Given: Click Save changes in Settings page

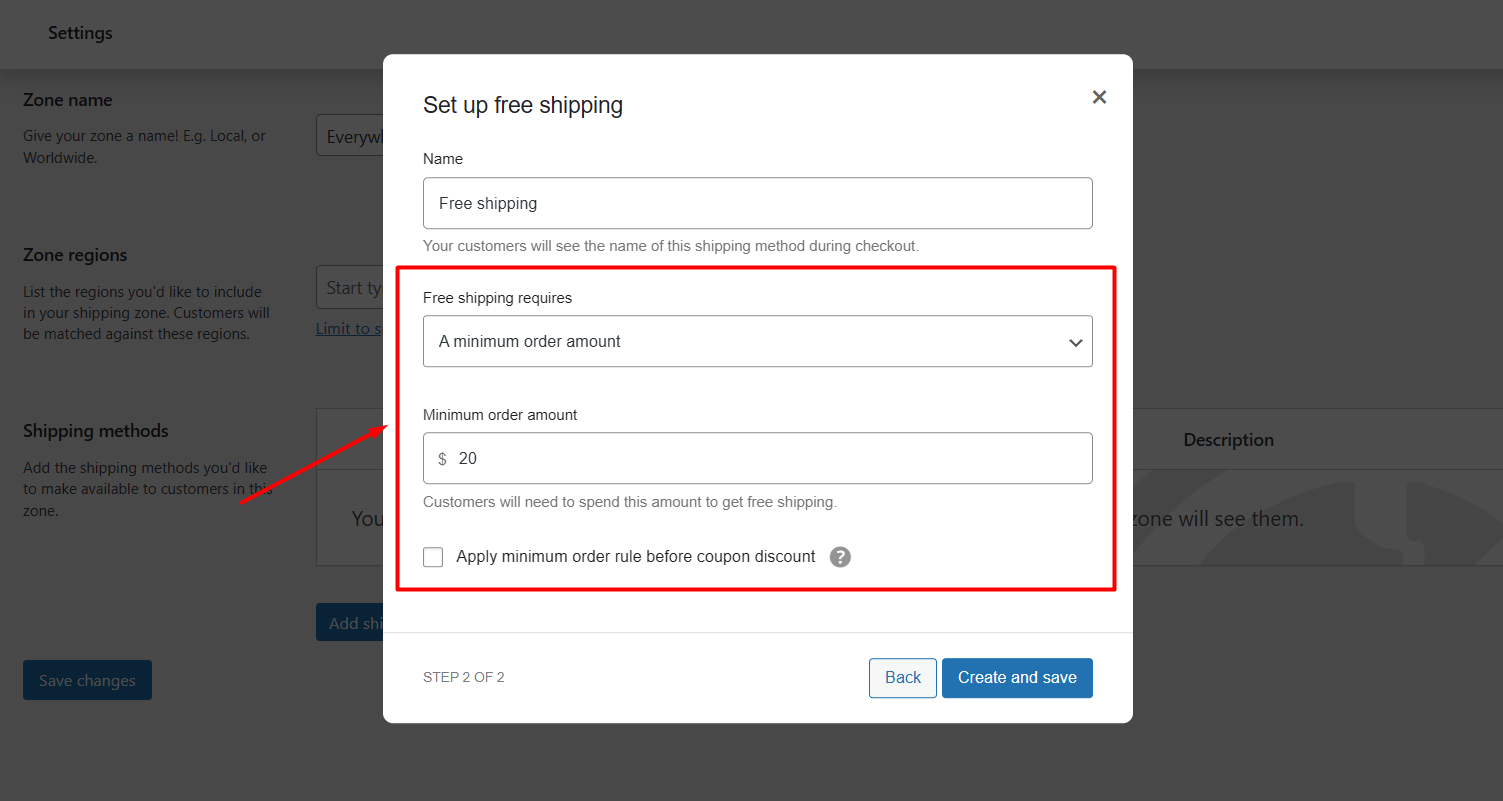Looking at the screenshot, I should click(87, 680).
